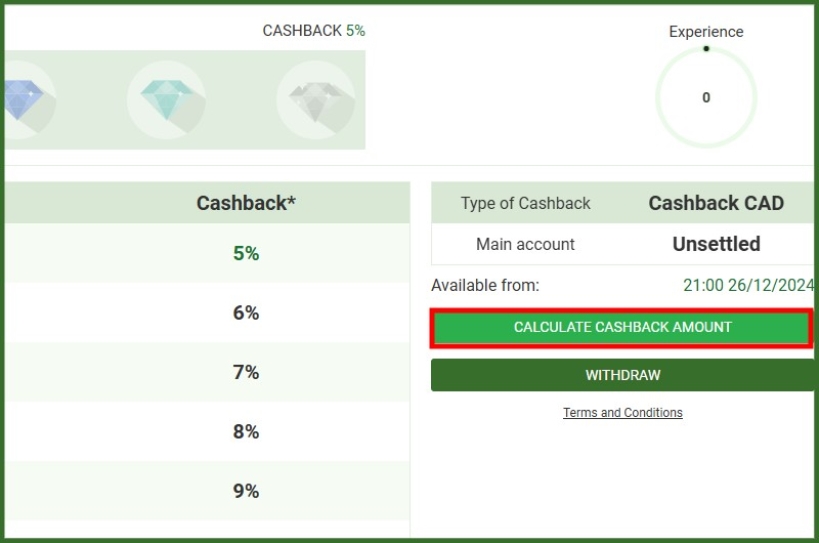Open the Terms and Conditions link
This screenshot has width=819, height=543.
pos(623,412)
